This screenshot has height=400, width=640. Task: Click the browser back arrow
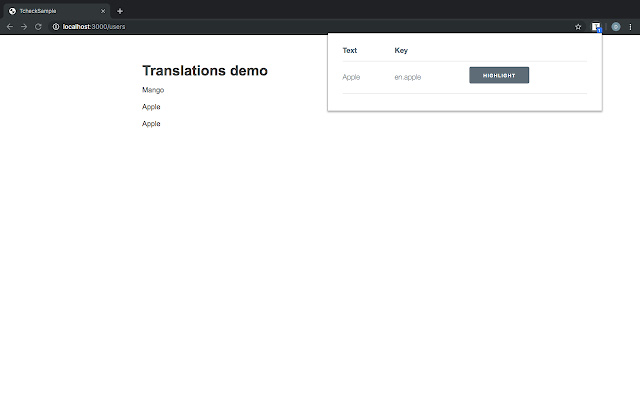(10, 27)
